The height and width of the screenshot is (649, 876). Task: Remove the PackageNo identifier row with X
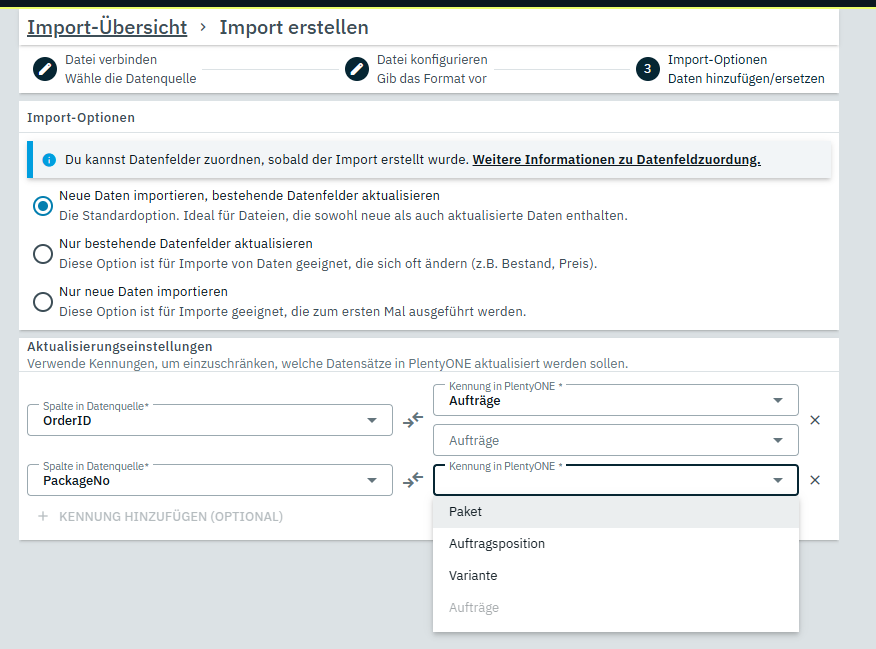[x=815, y=480]
